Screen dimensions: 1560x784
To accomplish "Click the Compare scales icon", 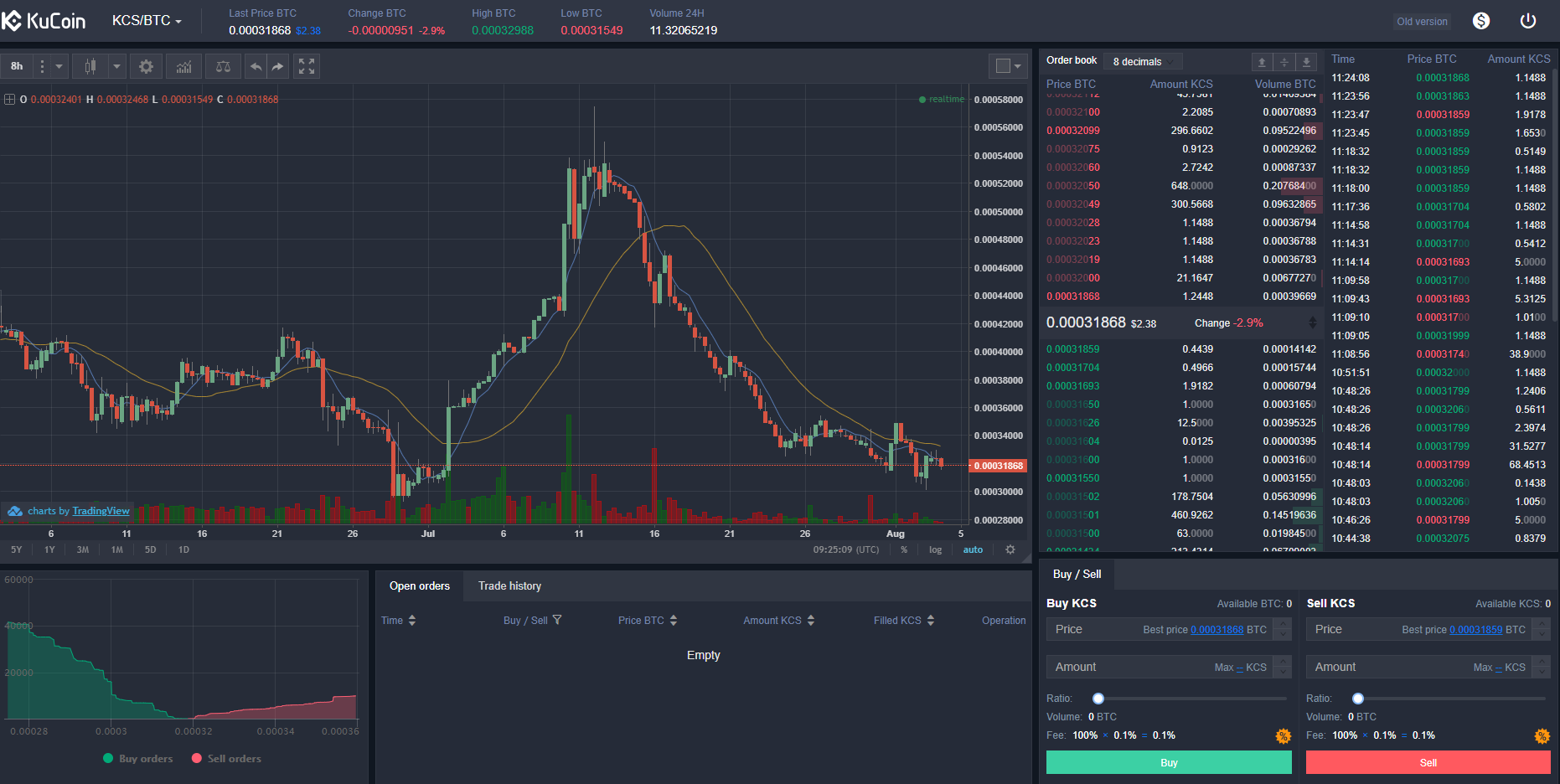I will [223, 66].
